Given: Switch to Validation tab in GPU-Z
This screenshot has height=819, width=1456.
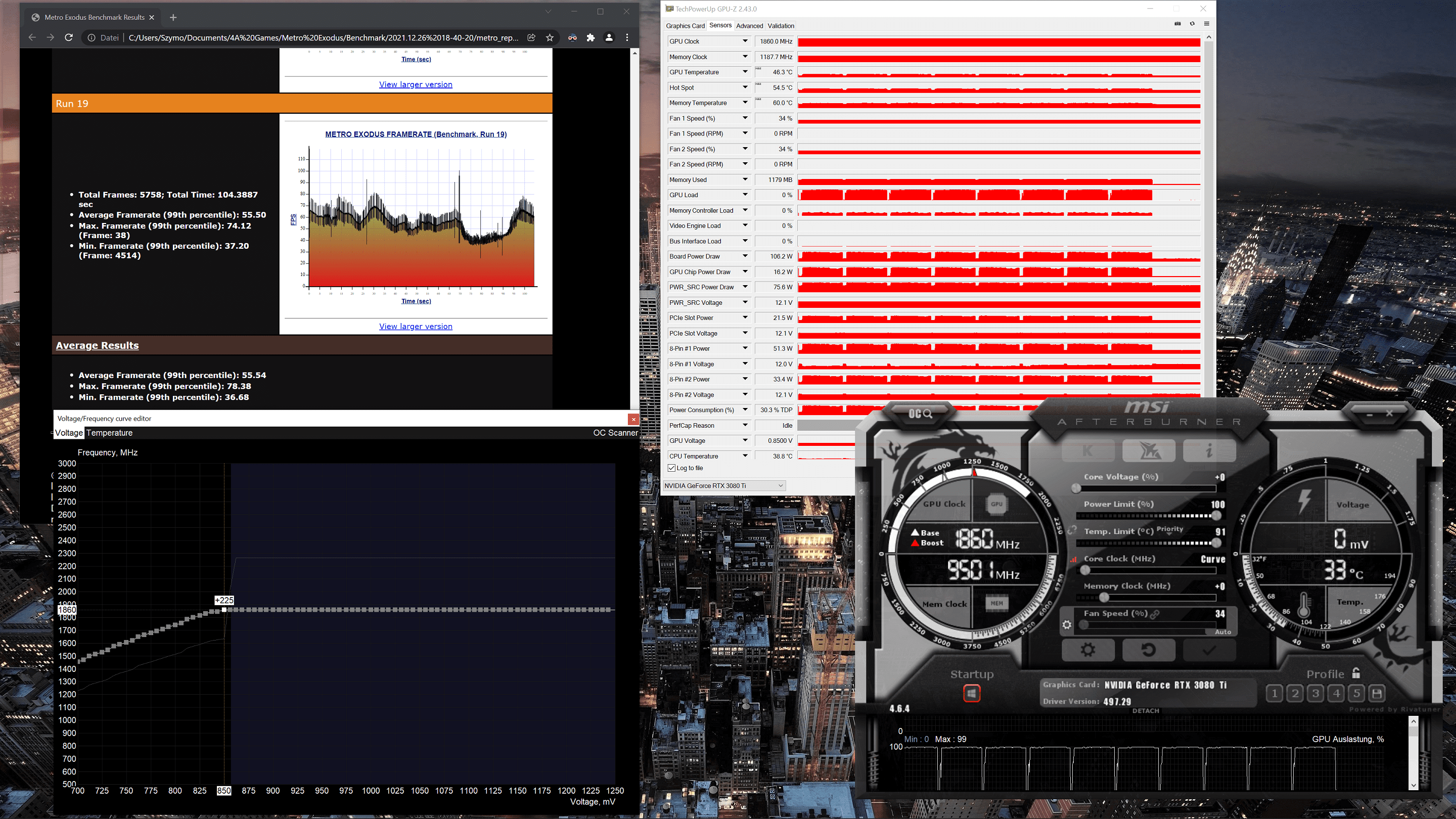Looking at the screenshot, I should [x=781, y=26].
